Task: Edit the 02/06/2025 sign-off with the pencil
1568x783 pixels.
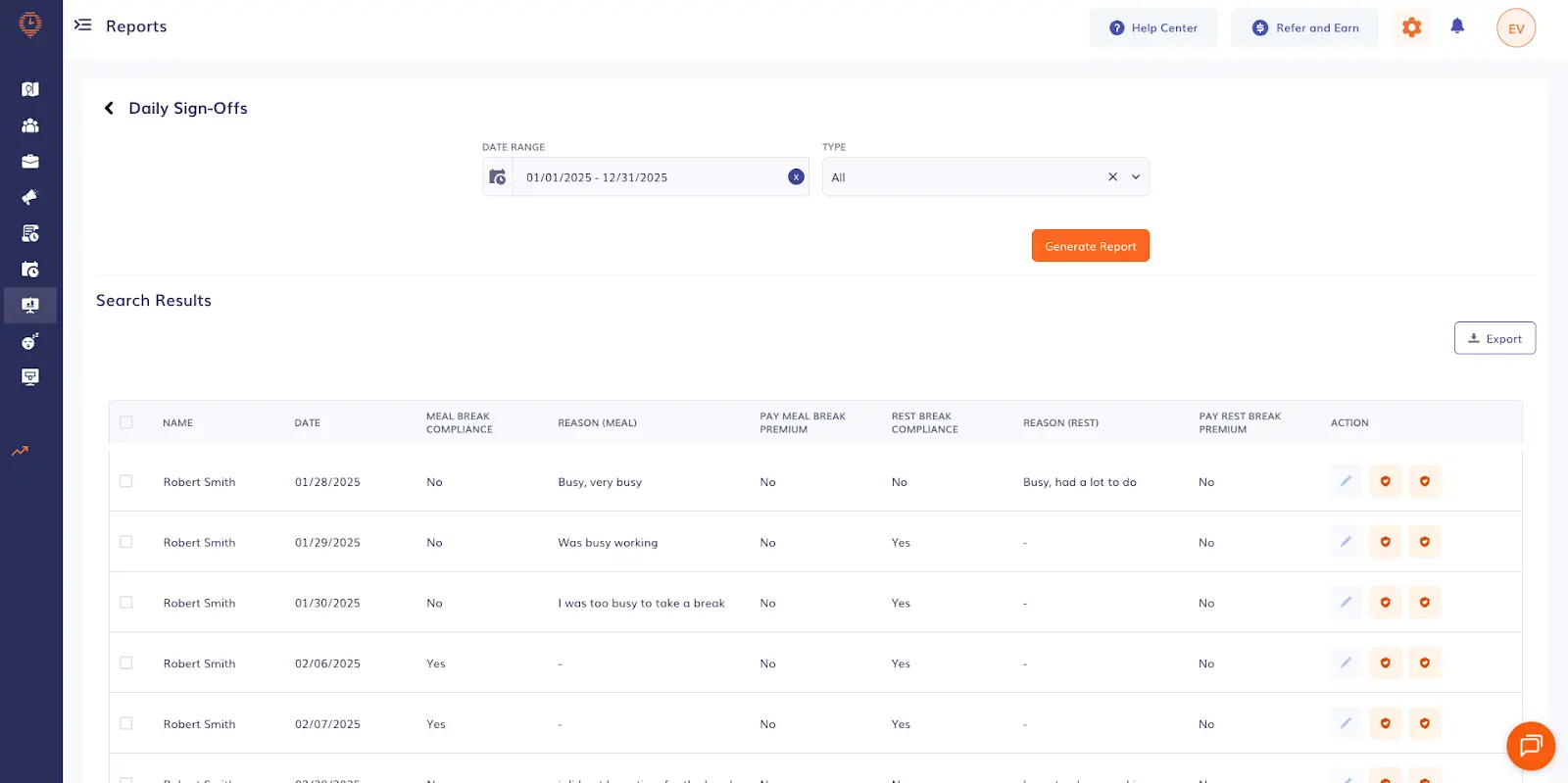Action: click(x=1346, y=663)
